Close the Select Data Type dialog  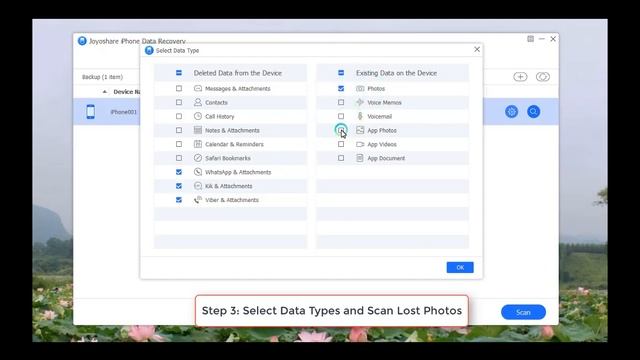tap(477, 49)
